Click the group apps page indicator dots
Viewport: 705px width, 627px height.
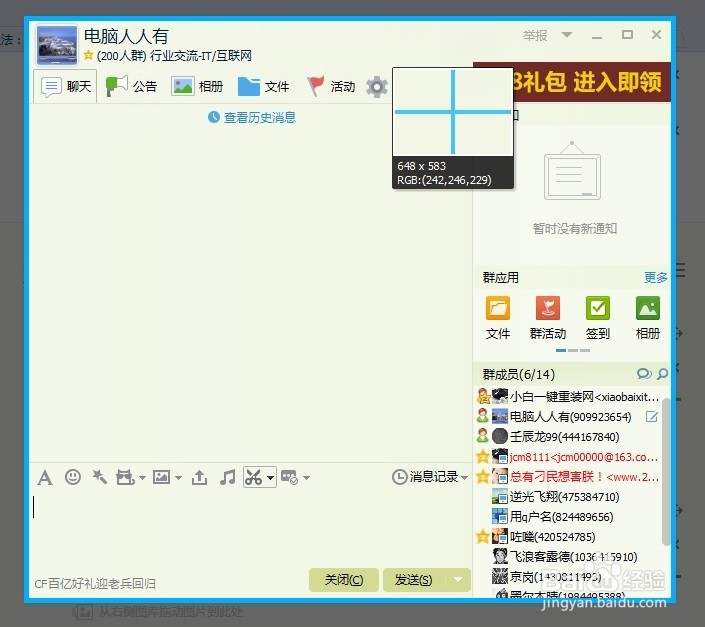[x=573, y=350]
